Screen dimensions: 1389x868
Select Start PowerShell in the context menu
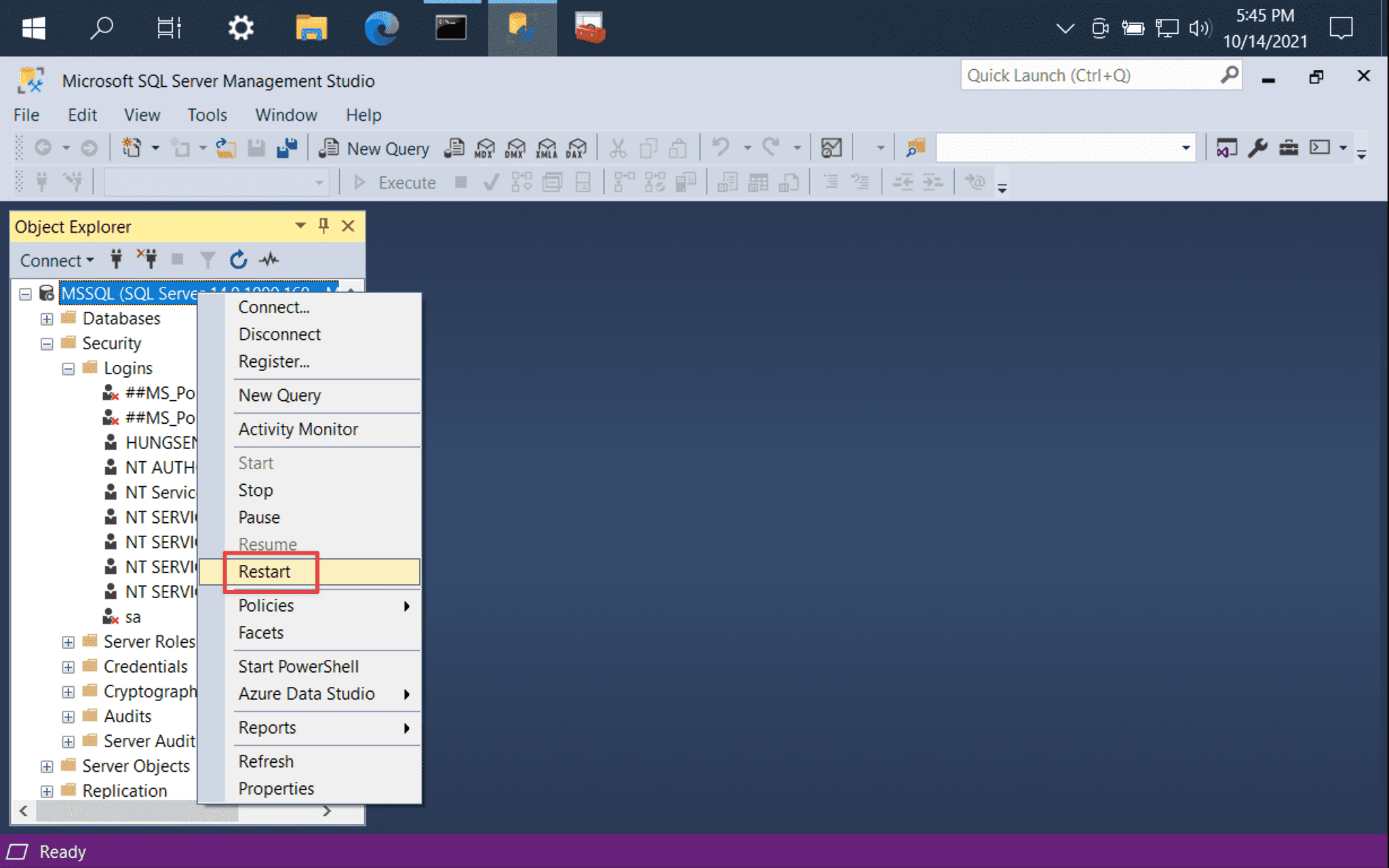(309, 667)
